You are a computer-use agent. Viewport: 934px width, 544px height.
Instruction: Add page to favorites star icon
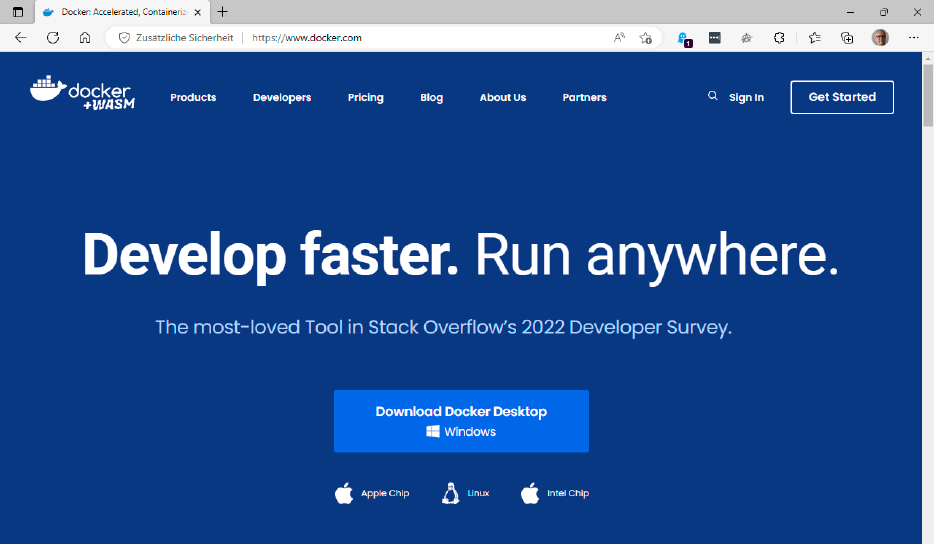point(646,38)
